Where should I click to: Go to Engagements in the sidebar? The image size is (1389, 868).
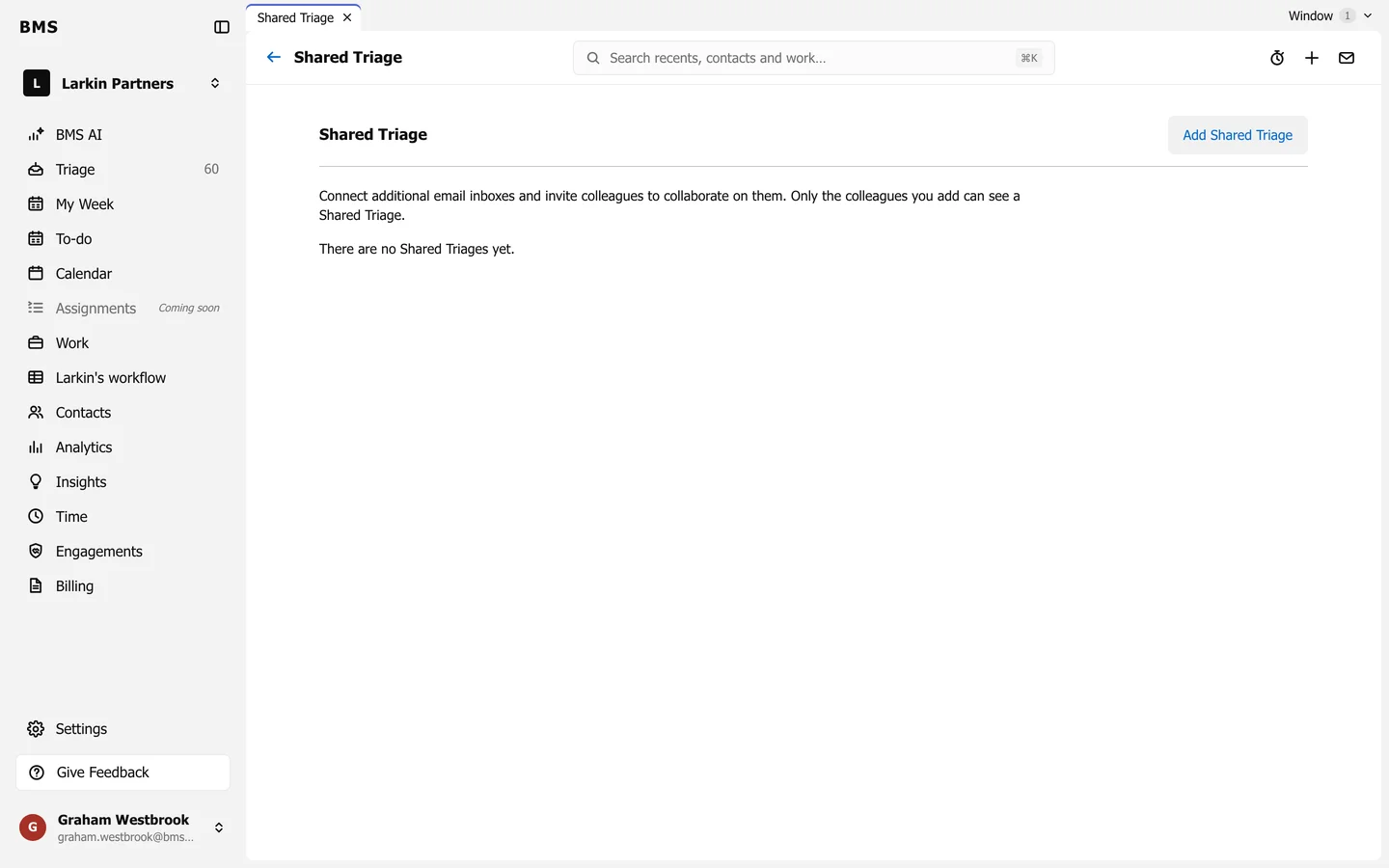99,552
